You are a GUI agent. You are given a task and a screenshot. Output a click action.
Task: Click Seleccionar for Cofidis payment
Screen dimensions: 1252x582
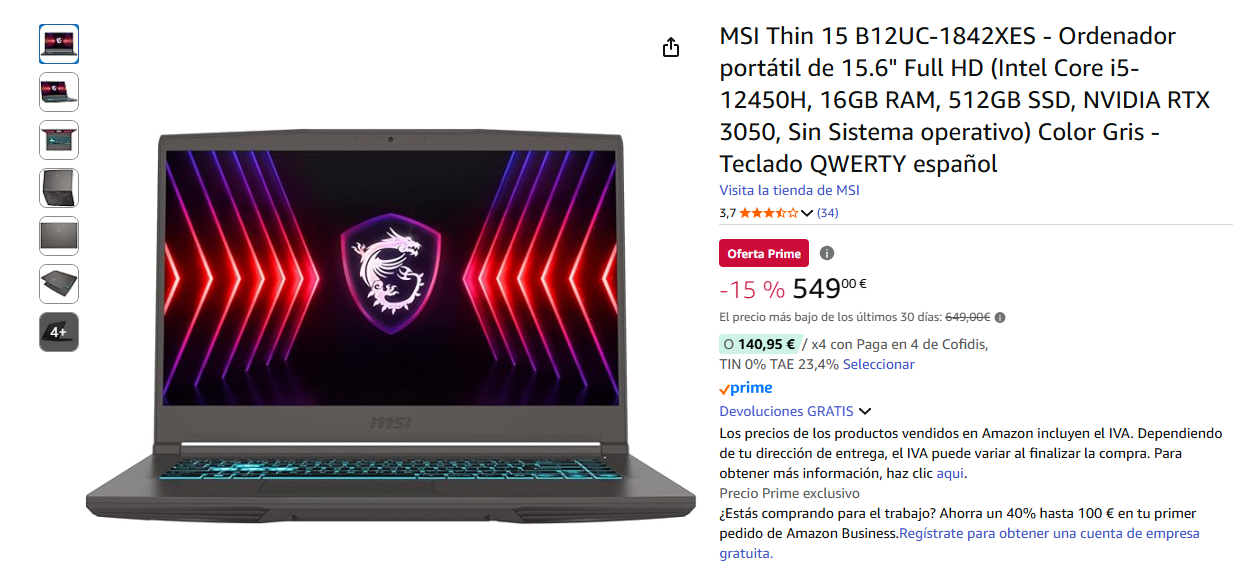pyautogui.click(x=879, y=364)
